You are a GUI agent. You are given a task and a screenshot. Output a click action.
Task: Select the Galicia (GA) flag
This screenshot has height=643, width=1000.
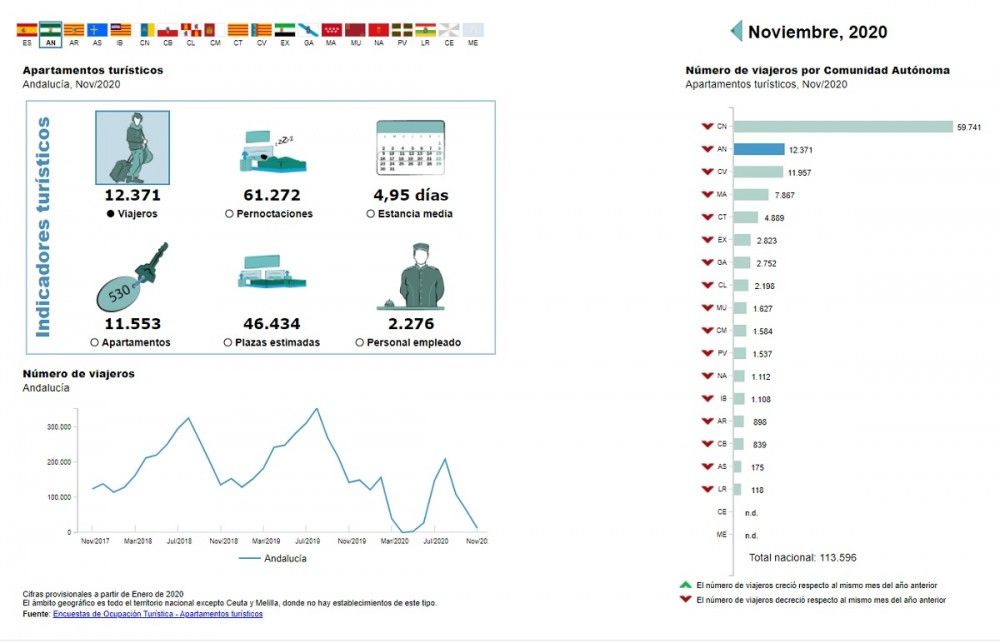click(x=309, y=30)
